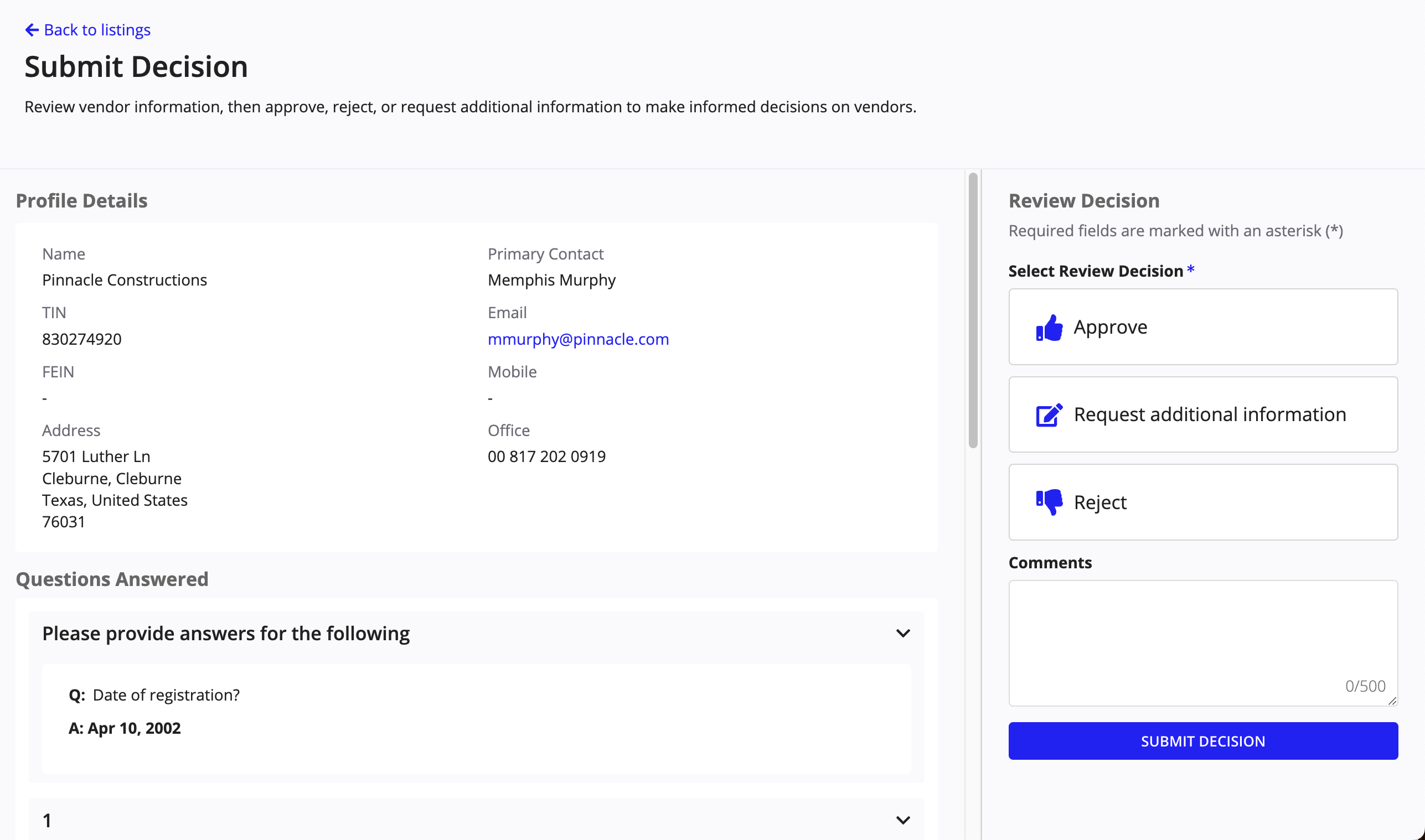The image size is (1425, 840).
Task: Click the TIN value 830274920
Action: coord(81,339)
